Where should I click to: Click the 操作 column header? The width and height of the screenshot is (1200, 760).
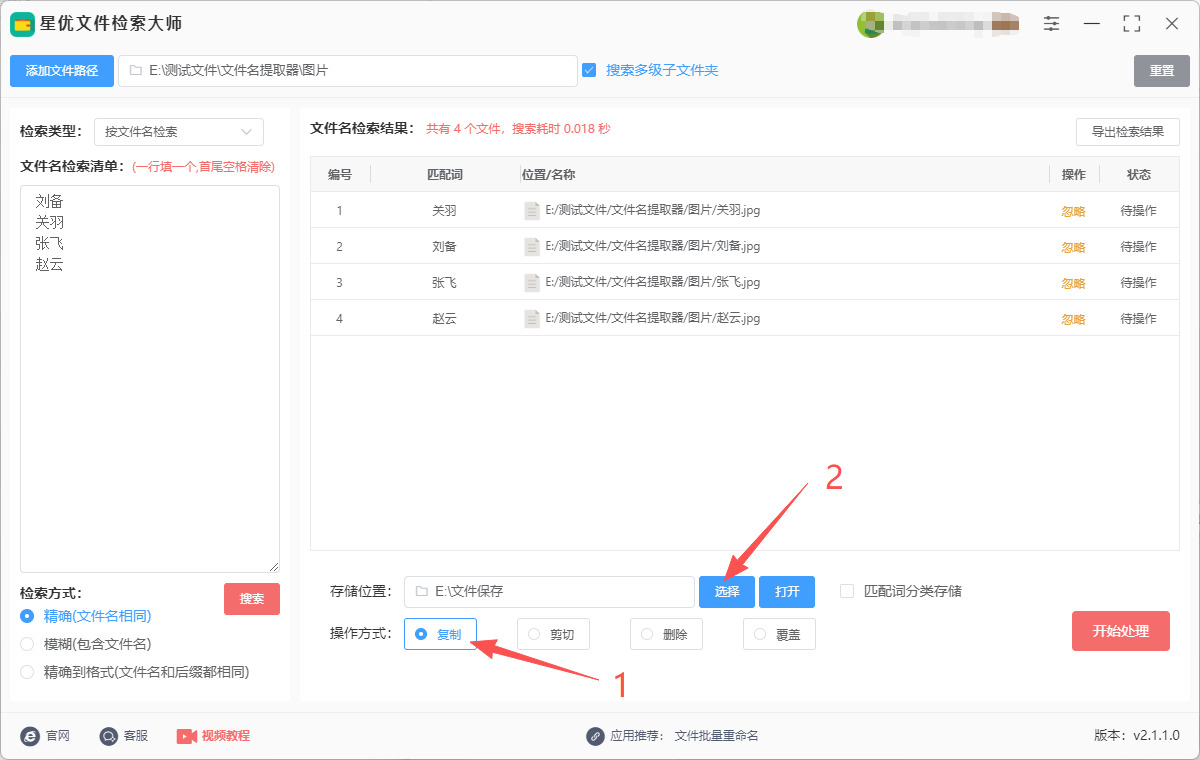coord(1074,175)
